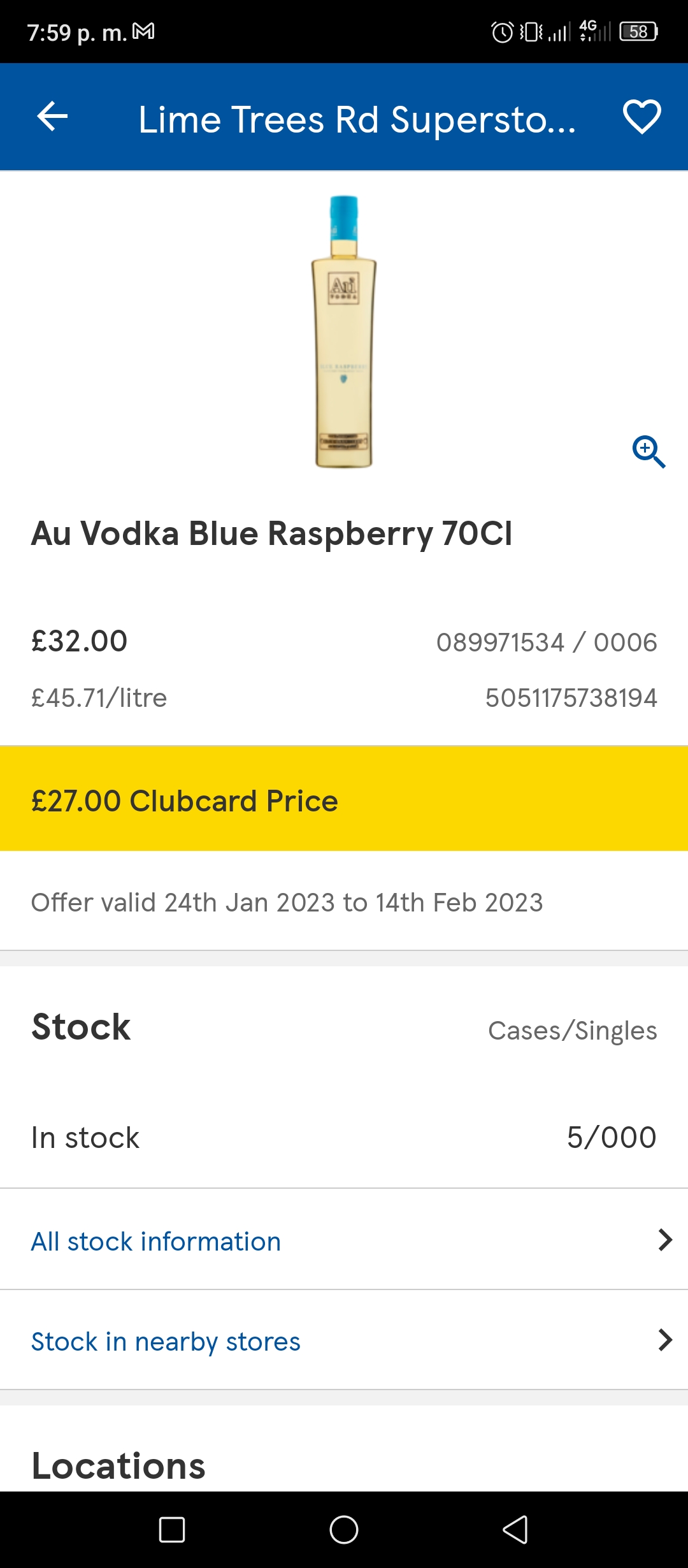Tap the Au Vodka Blue Raspberry 70Cl title
The image size is (688, 1568).
272,534
